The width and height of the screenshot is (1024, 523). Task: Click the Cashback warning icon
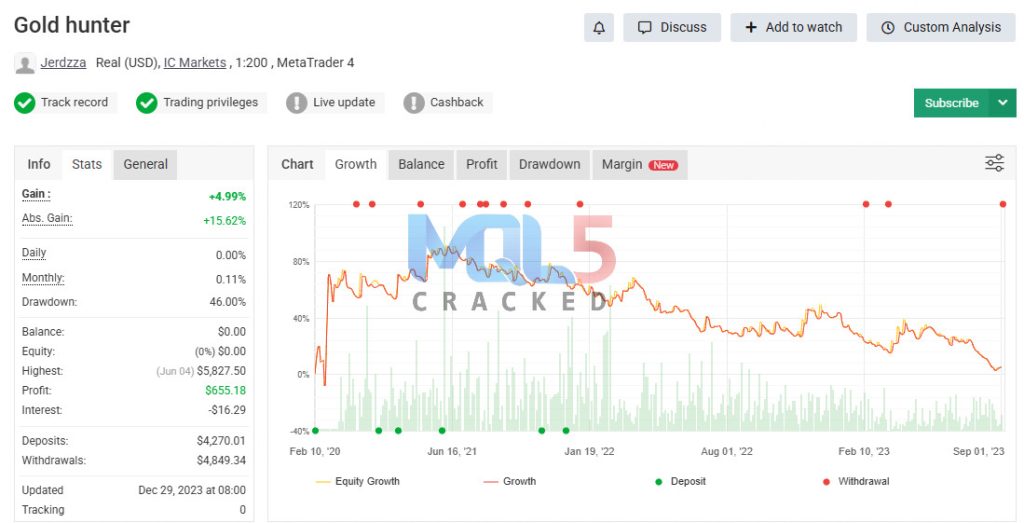pos(414,103)
